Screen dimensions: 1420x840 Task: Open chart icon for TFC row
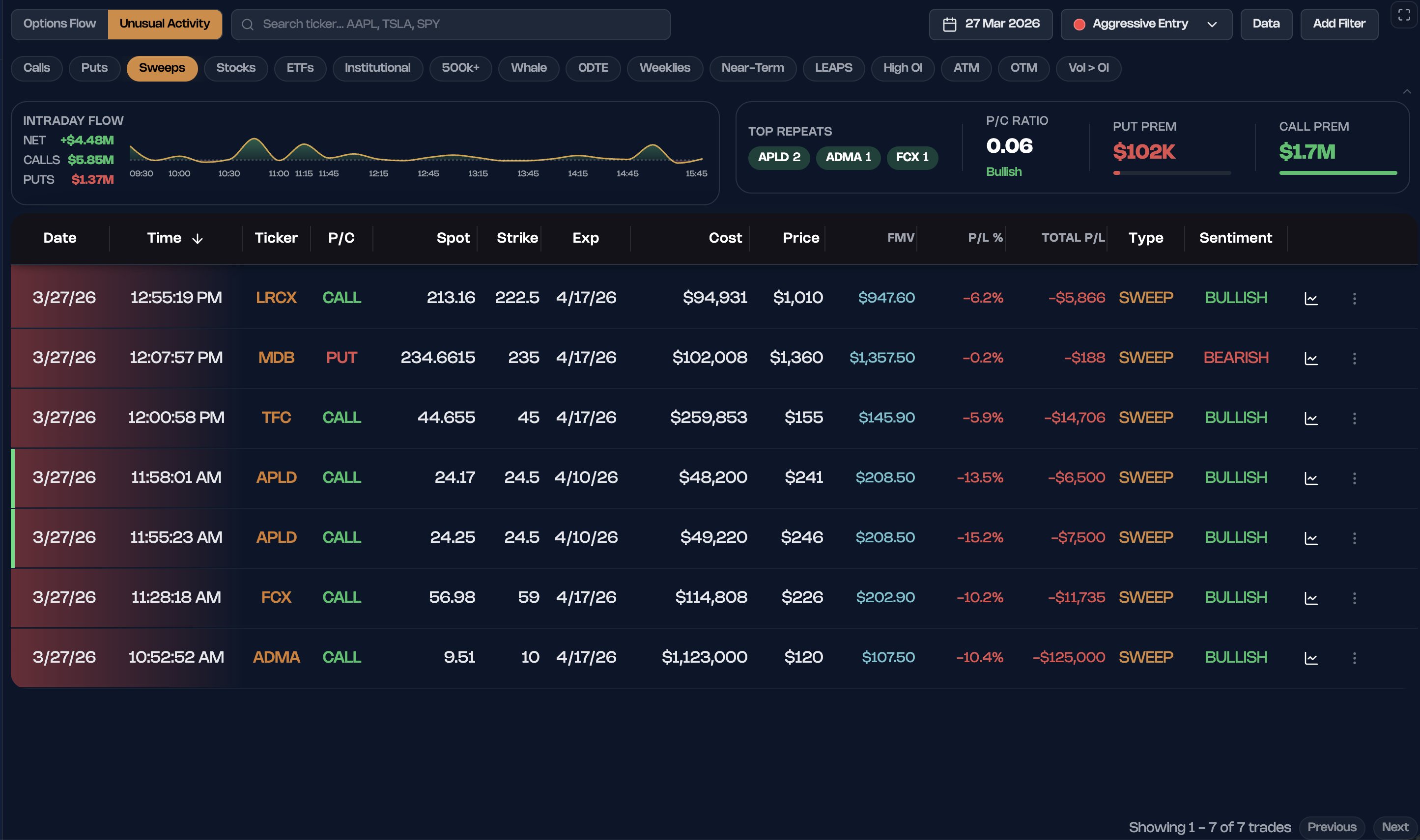(x=1311, y=419)
